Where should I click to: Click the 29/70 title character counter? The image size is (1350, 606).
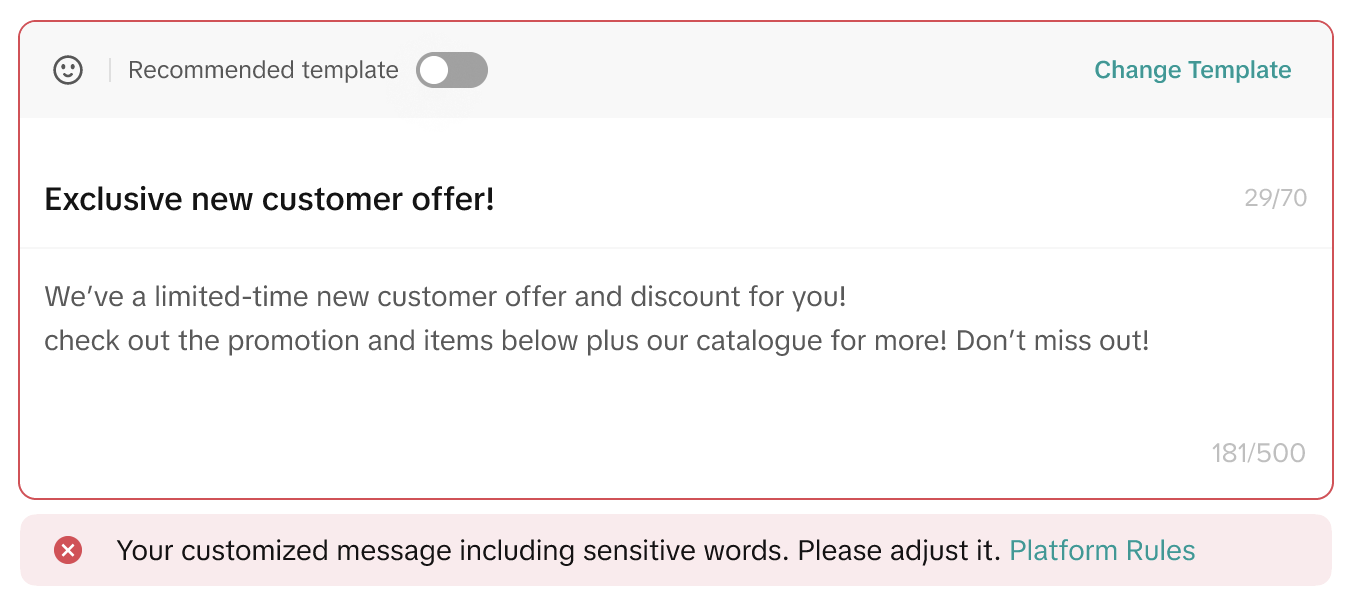point(1275,198)
